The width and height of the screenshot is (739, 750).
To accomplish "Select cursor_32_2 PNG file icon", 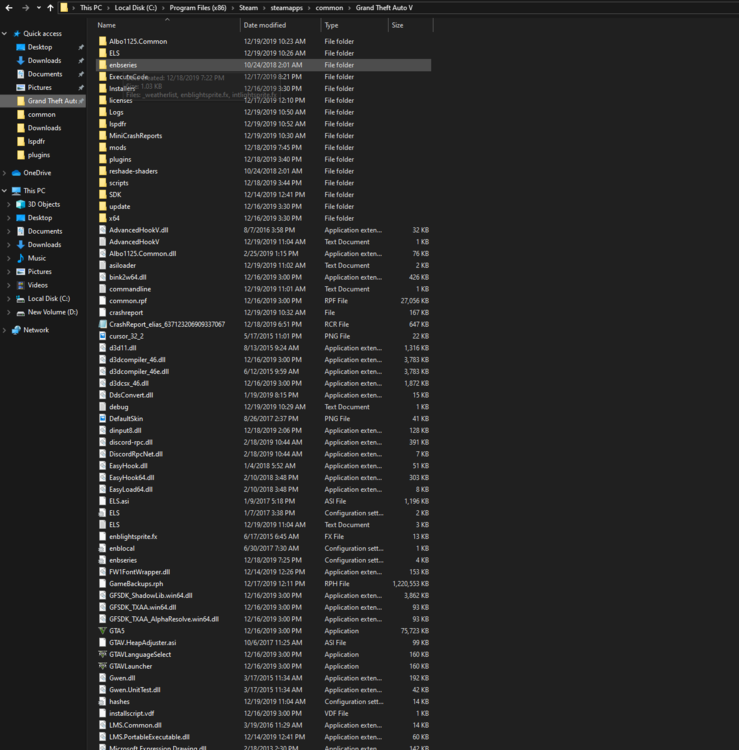I will [x=102, y=336].
